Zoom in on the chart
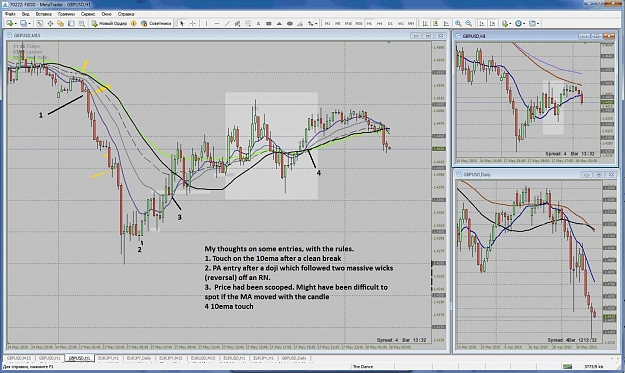The image size is (625, 373). click(458, 24)
